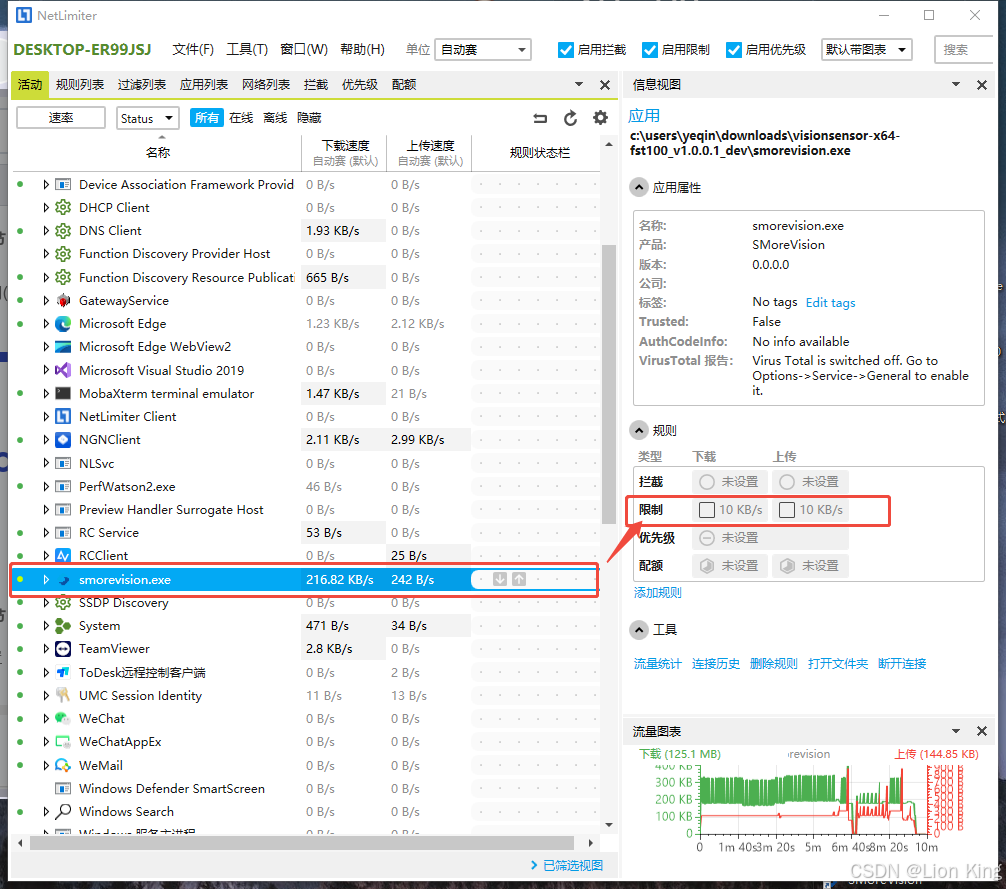This screenshot has width=1006, height=889.
Task: Click the upload rule arrow icon on smorevision.exe row
Action: [x=519, y=579]
